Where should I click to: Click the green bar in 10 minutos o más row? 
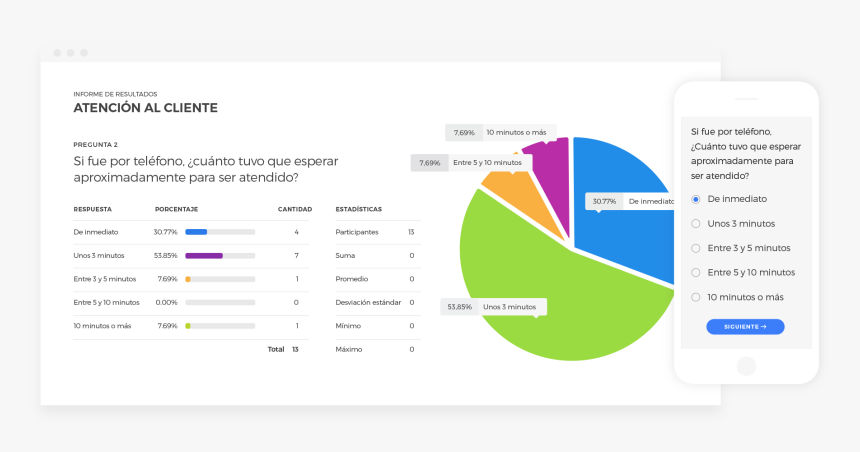pos(188,326)
